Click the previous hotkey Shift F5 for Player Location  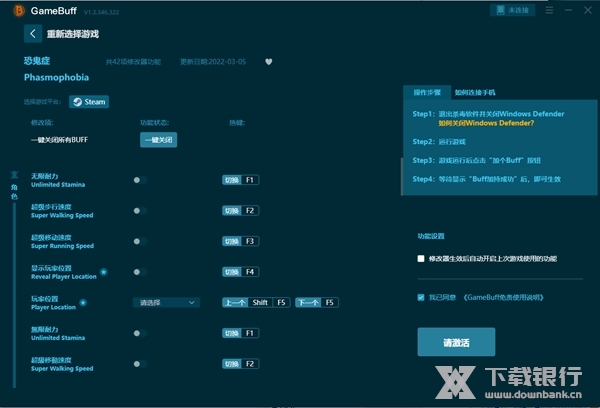coord(256,302)
